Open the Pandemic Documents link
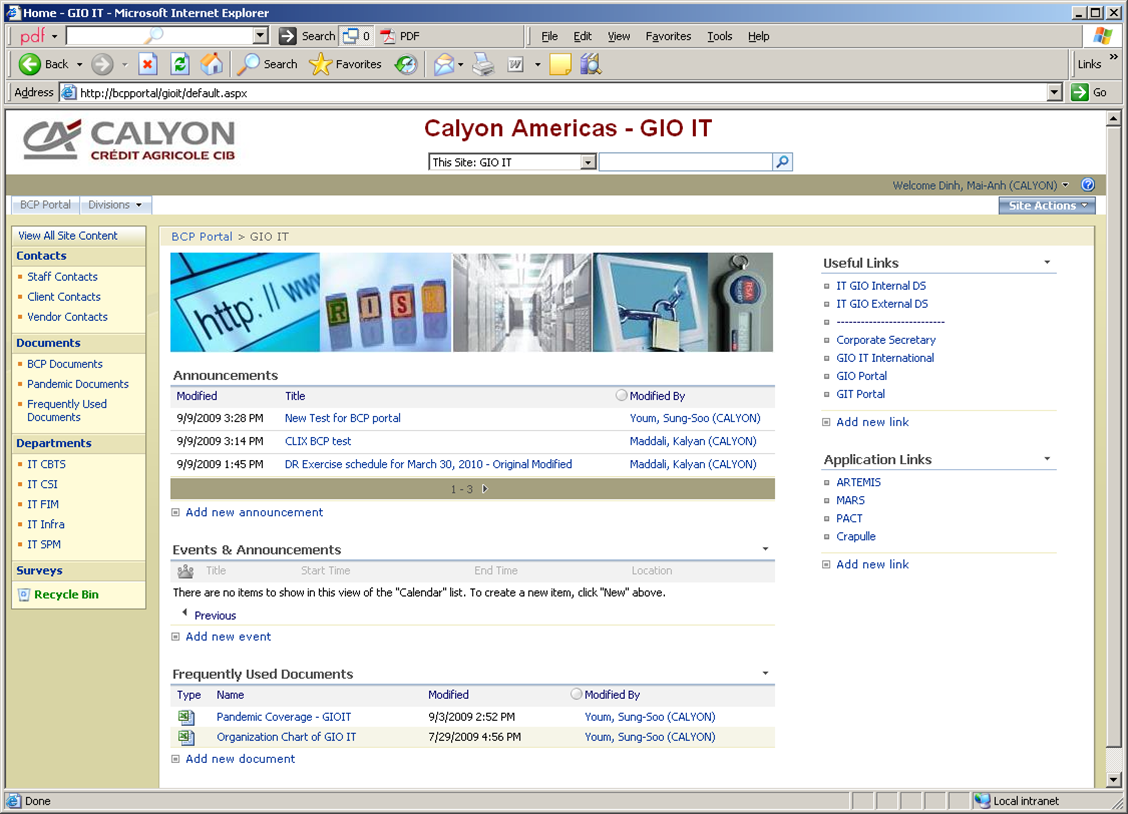1128x814 pixels. (x=78, y=384)
